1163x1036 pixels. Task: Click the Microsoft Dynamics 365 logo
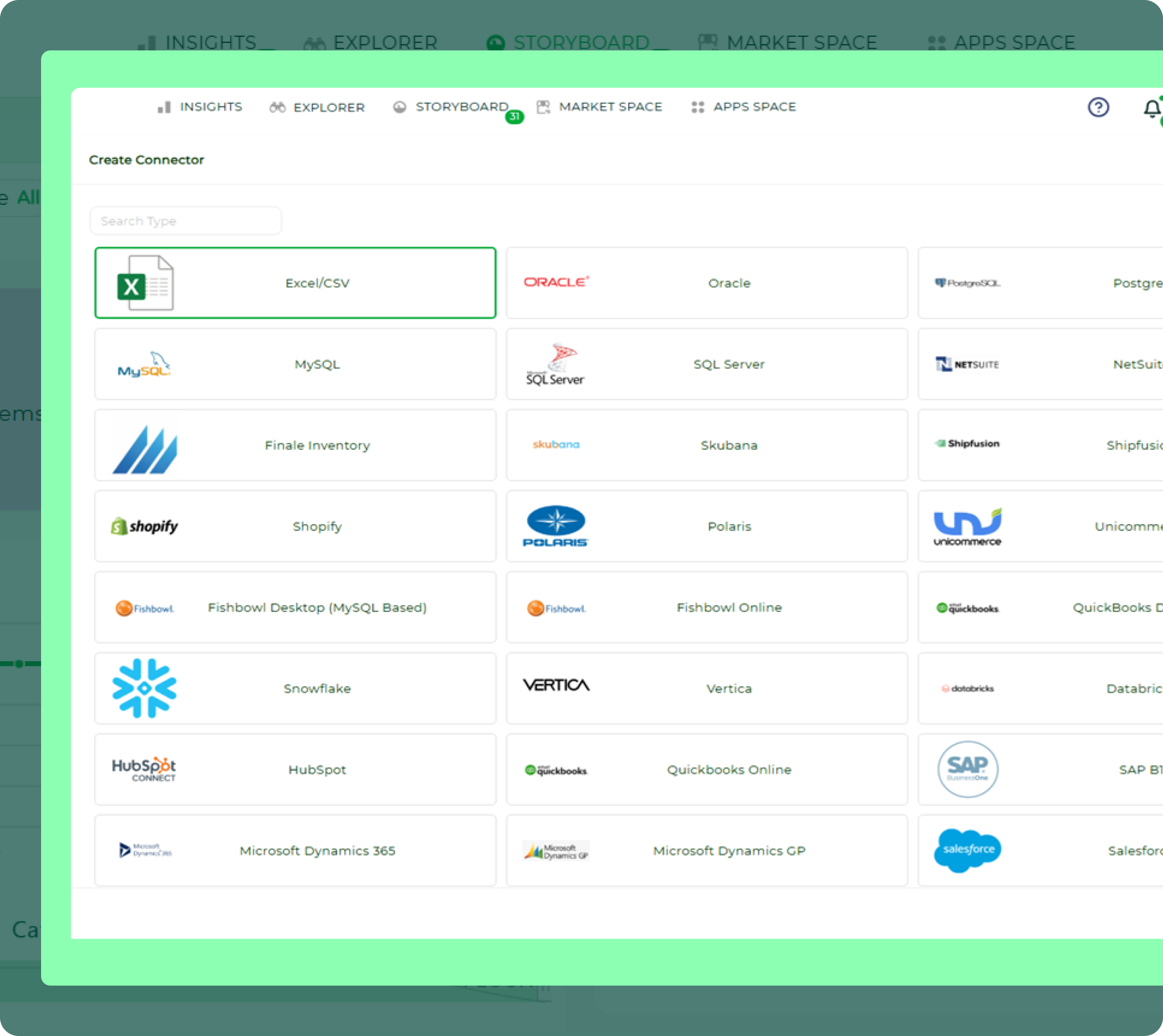145,850
